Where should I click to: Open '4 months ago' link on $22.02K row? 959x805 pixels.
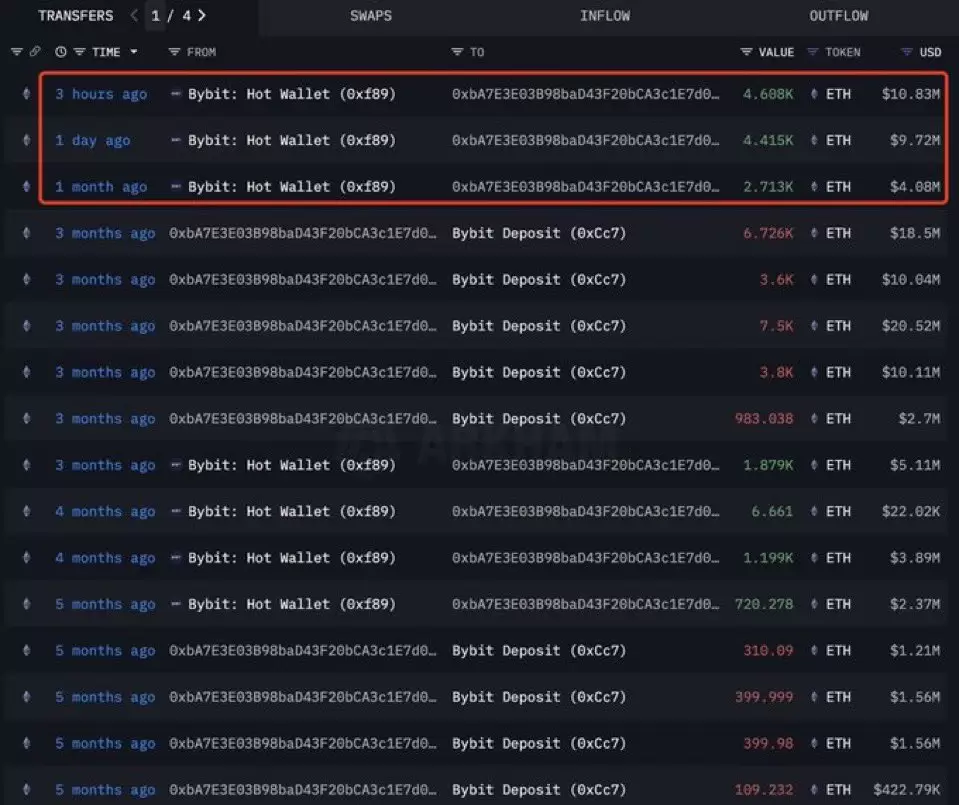click(x=105, y=512)
